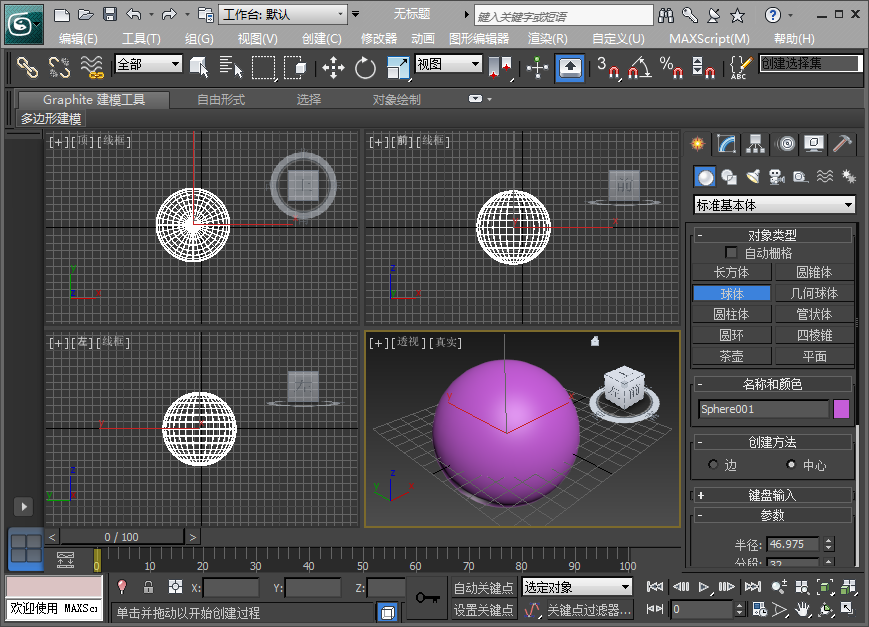The height and width of the screenshot is (627, 869).
Task: Open the 编辑(E) menu
Action: tap(78, 39)
